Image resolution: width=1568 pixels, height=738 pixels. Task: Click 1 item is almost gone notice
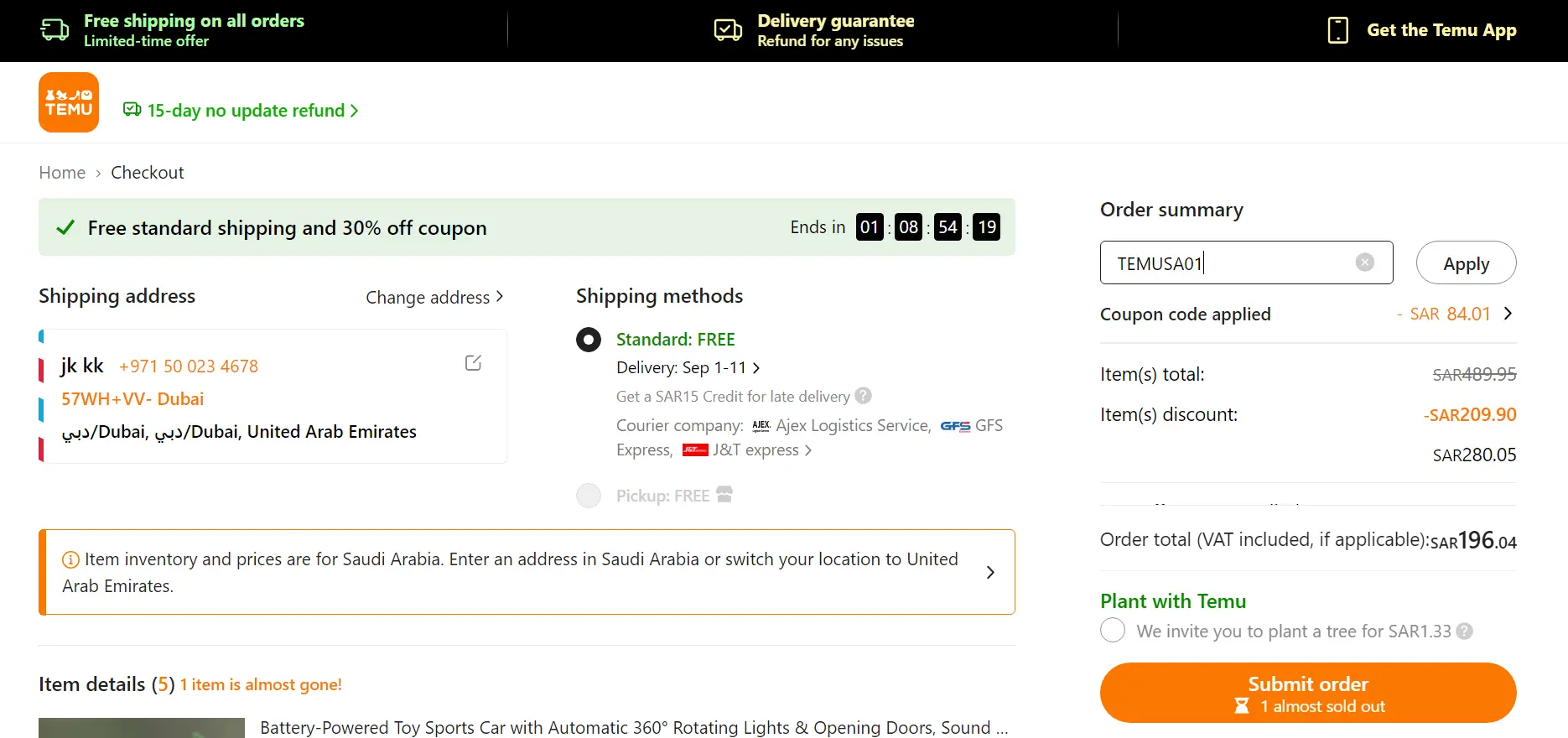click(261, 685)
